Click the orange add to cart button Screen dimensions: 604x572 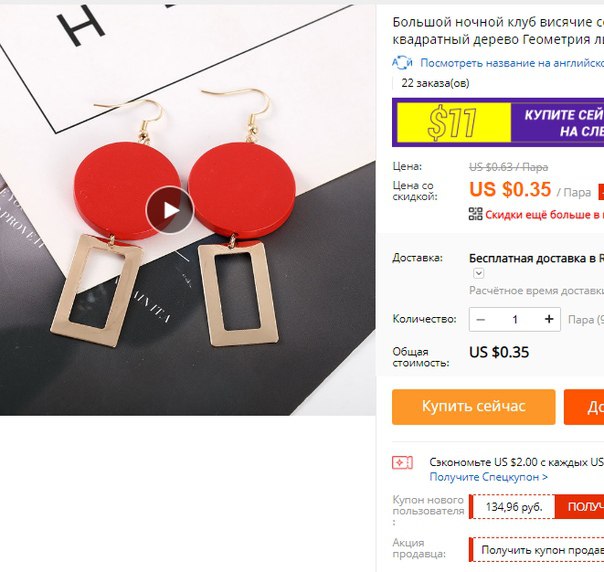584,407
